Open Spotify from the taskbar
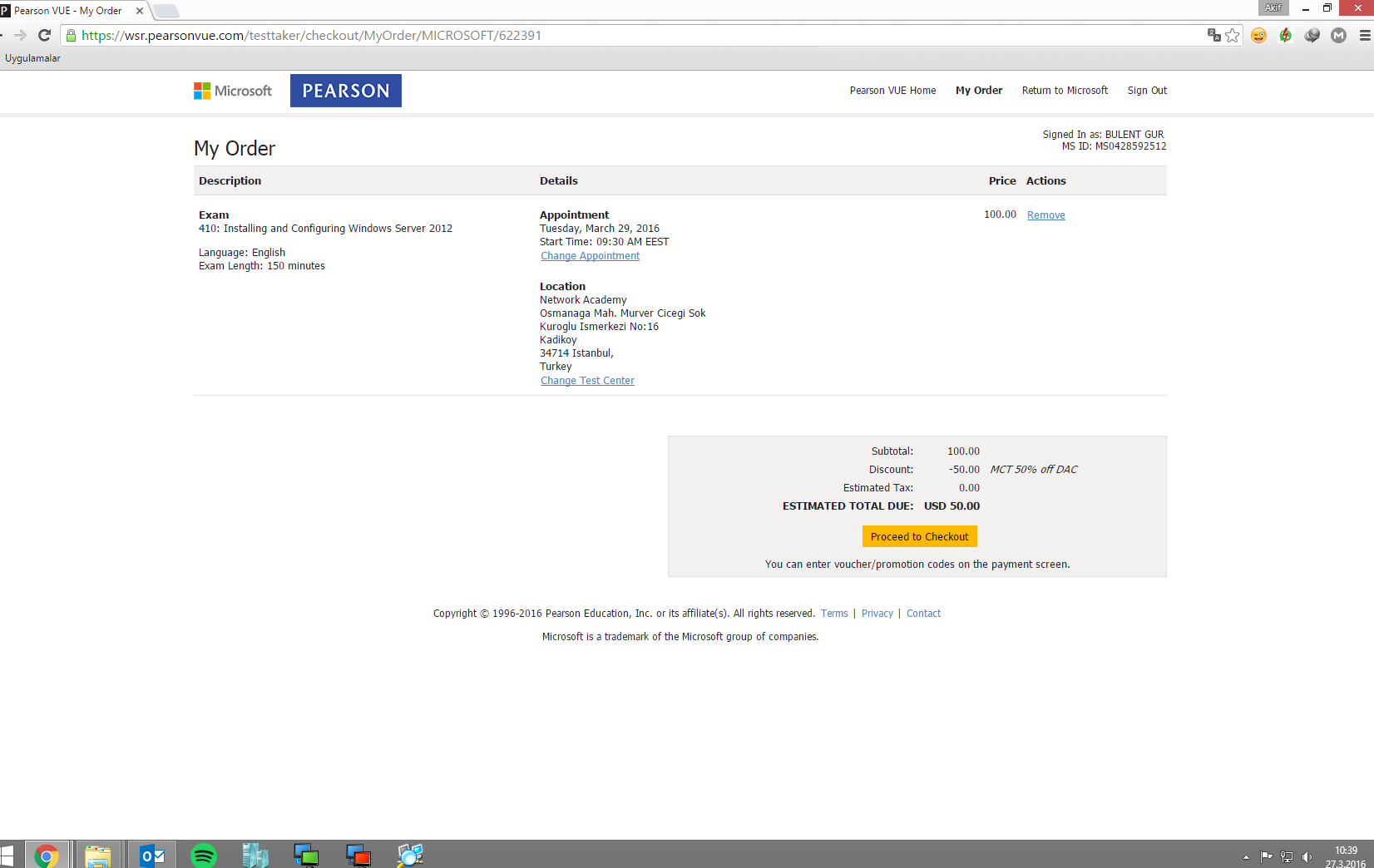Screen dimensions: 1374x868 click(x=204, y=856)
